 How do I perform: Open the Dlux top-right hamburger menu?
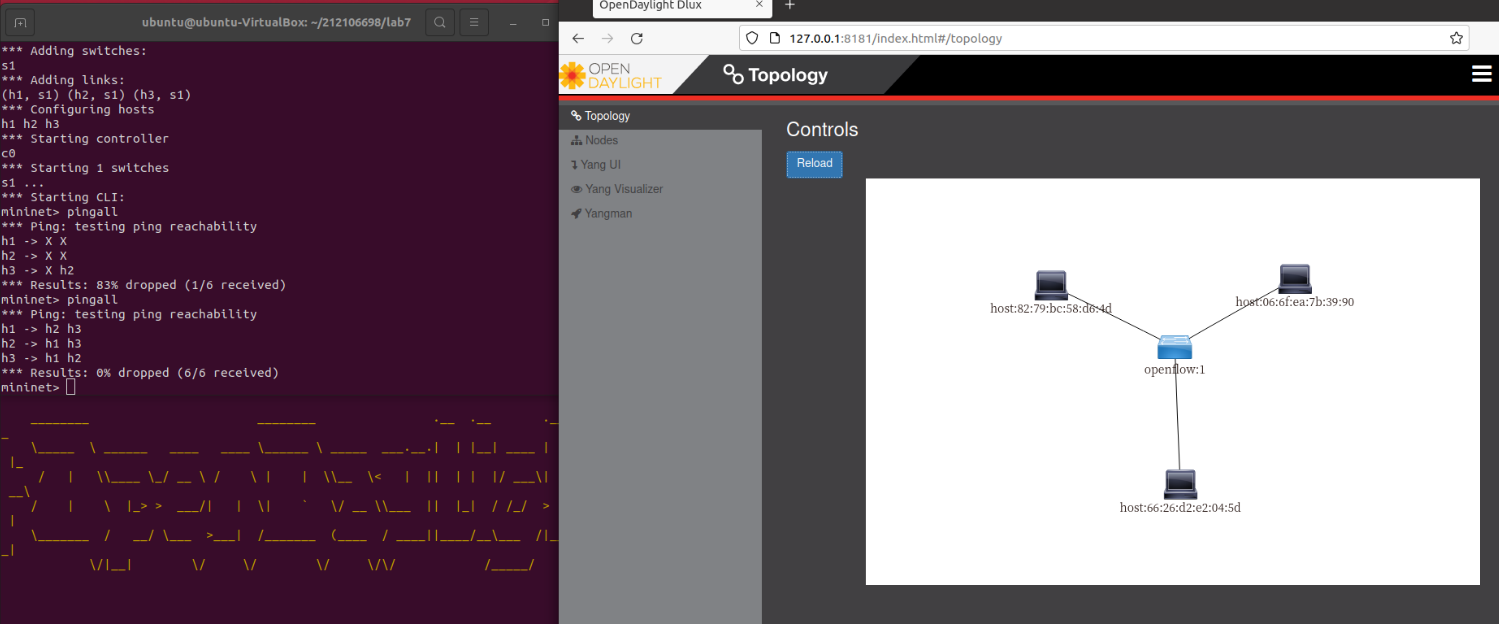point(1482,74)
